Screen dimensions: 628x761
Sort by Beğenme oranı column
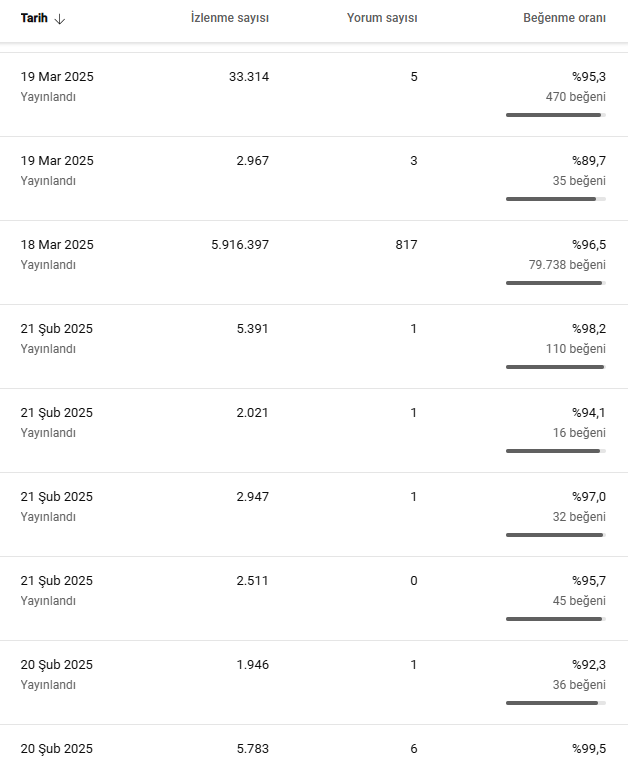pos(564,18)
